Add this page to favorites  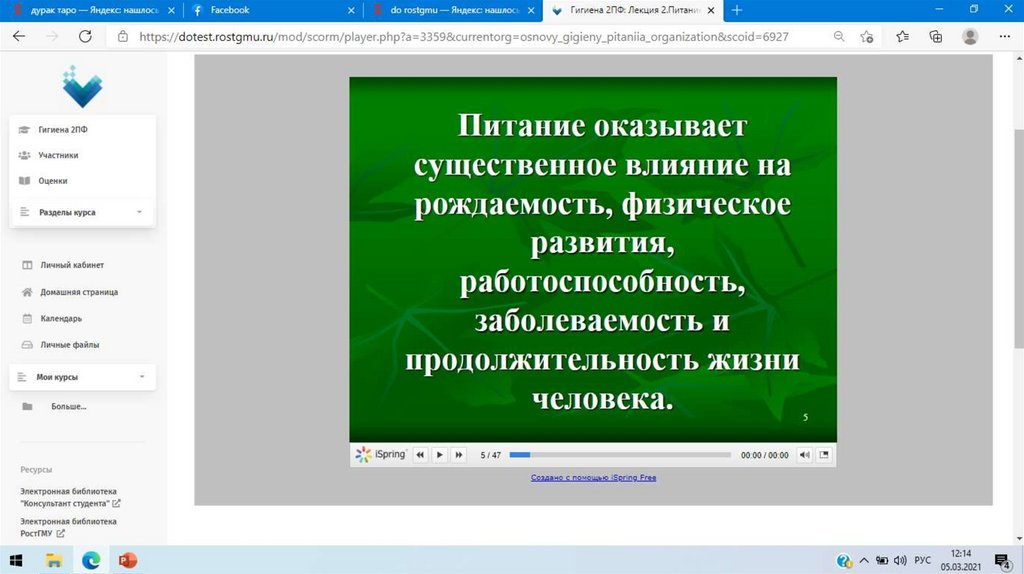click(868, 36)
